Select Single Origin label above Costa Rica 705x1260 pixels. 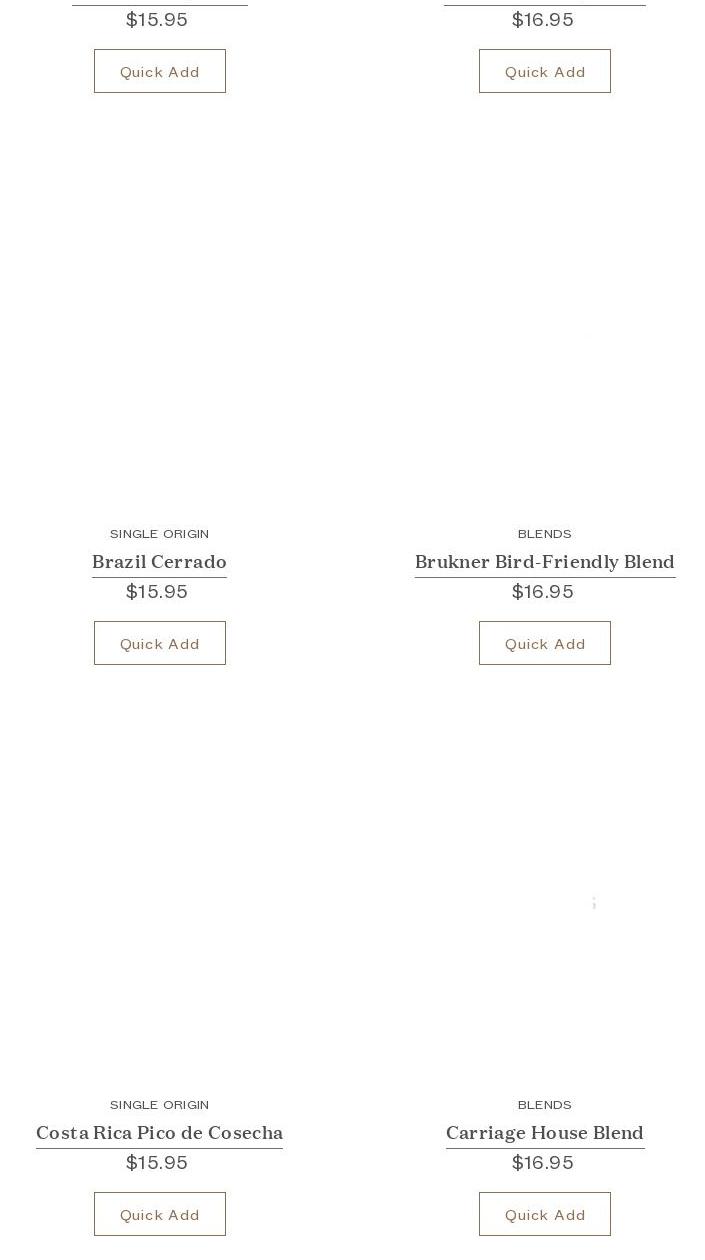(x=160, y=1105)
